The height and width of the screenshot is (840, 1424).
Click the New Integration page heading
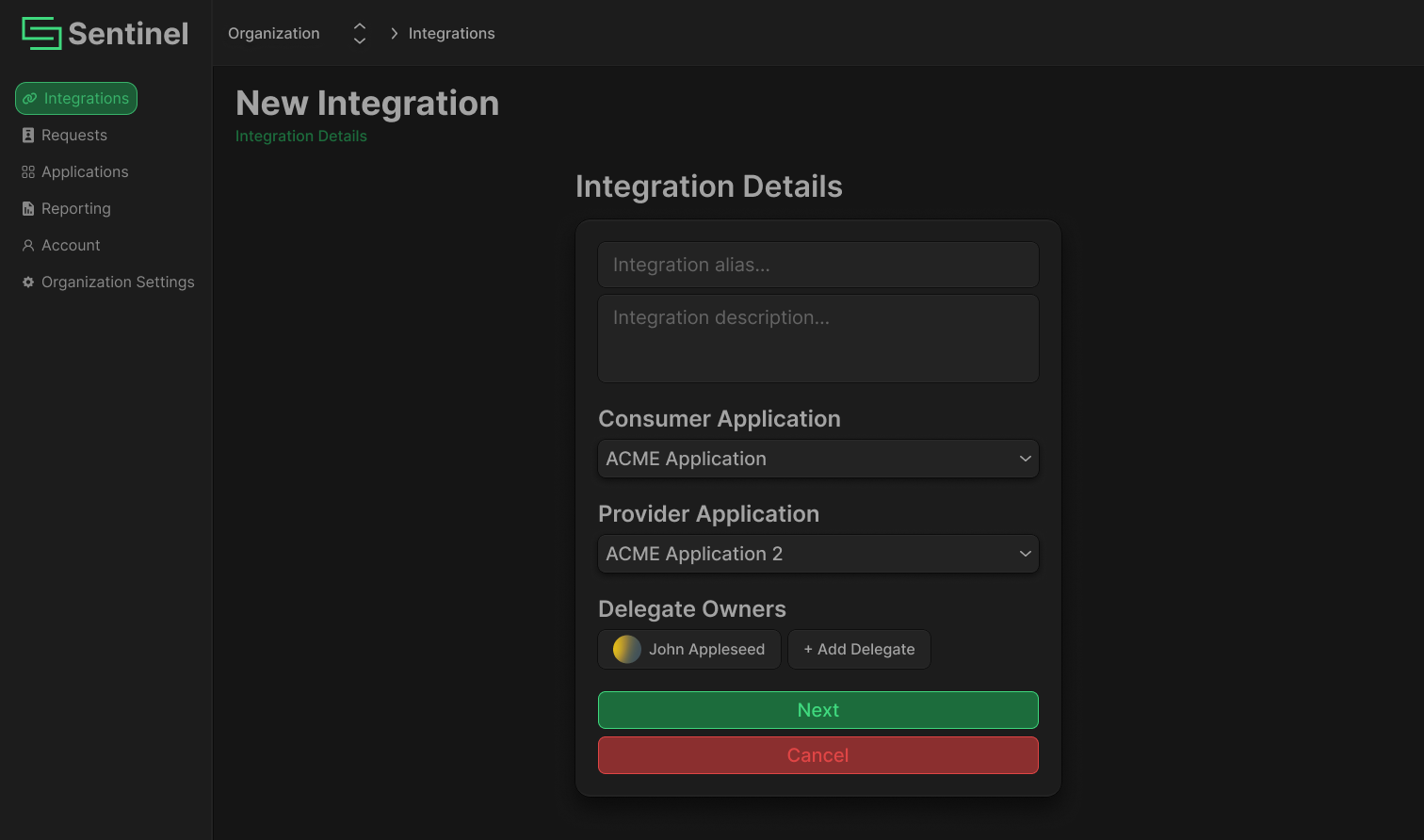pyautogui.click(x=367, y=103)
